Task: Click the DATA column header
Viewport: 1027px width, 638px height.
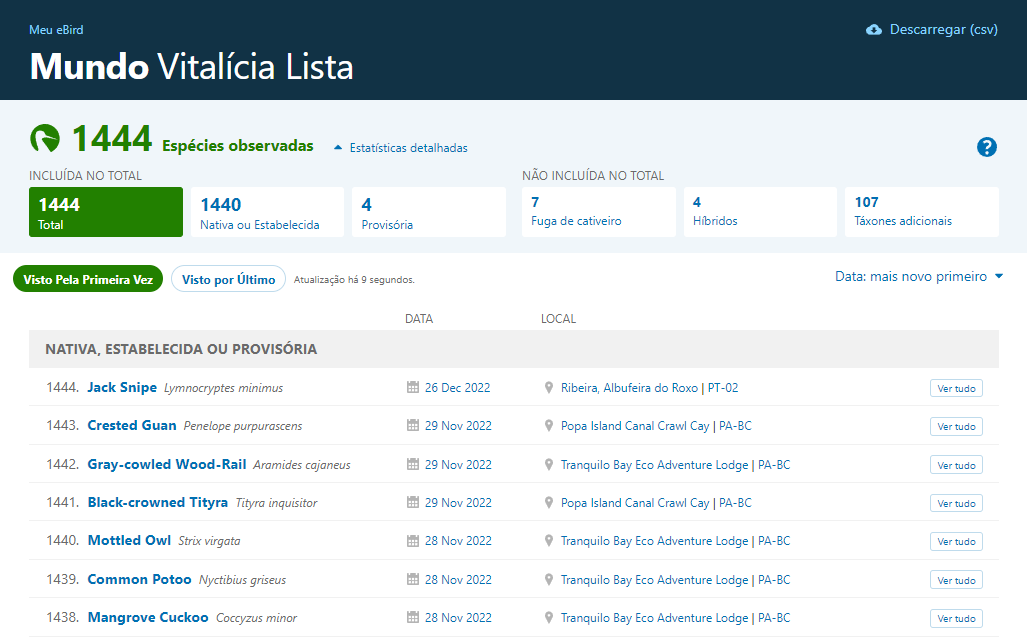Action: (x=419, y=318)
